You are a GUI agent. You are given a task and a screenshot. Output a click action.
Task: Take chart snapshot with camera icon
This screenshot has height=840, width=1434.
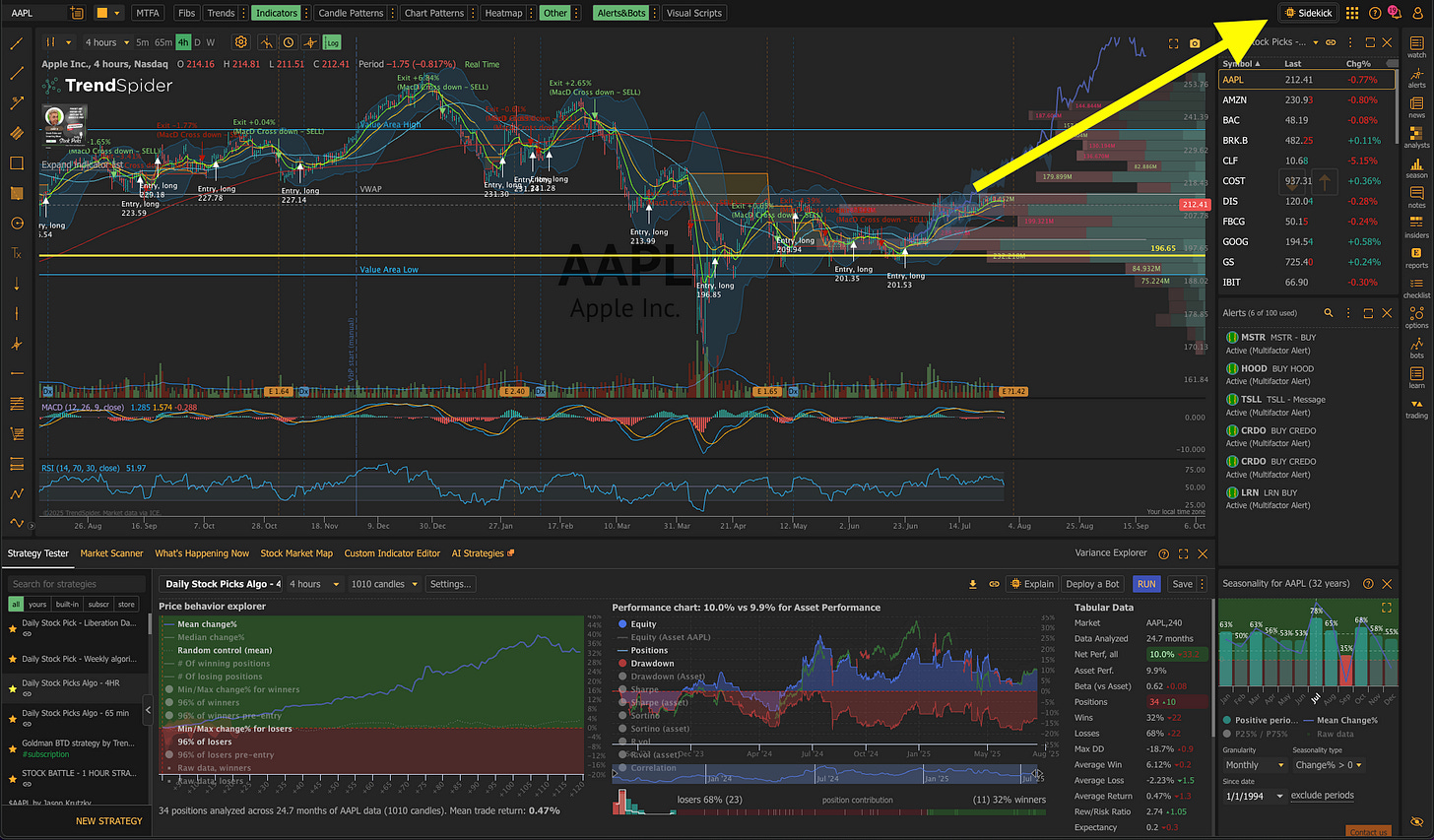[1195, 43]
